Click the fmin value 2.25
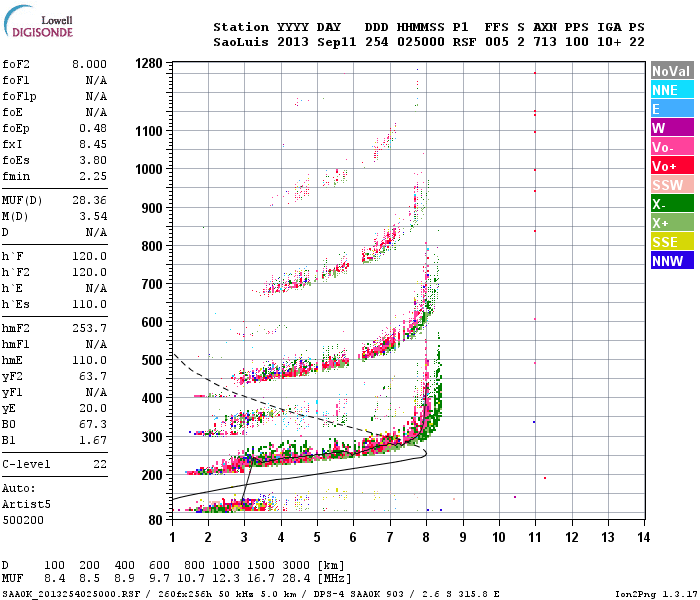700x600 pixels. click(x=93, y=176)
